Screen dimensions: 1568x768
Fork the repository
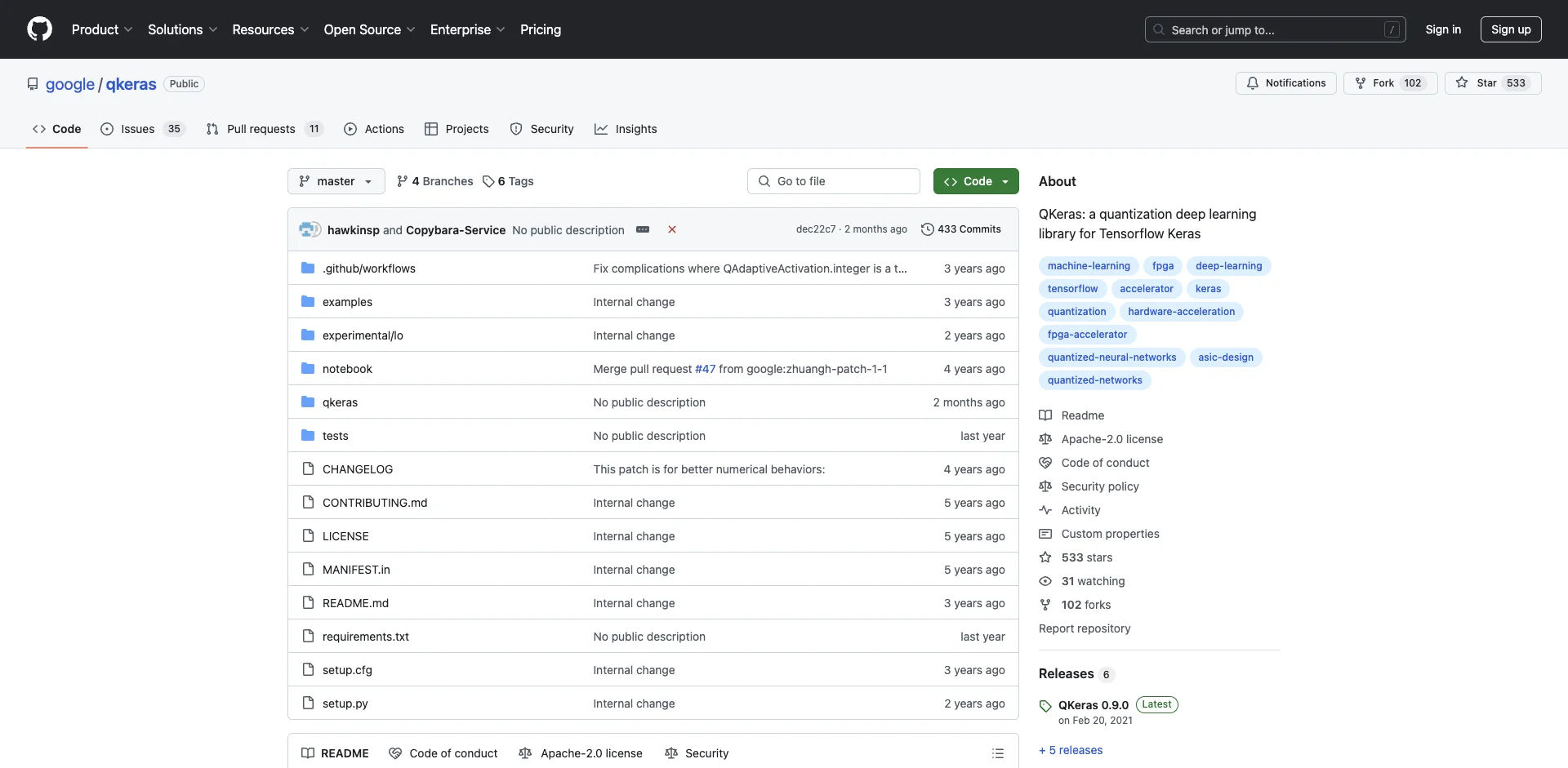[x=1390, y=83]
